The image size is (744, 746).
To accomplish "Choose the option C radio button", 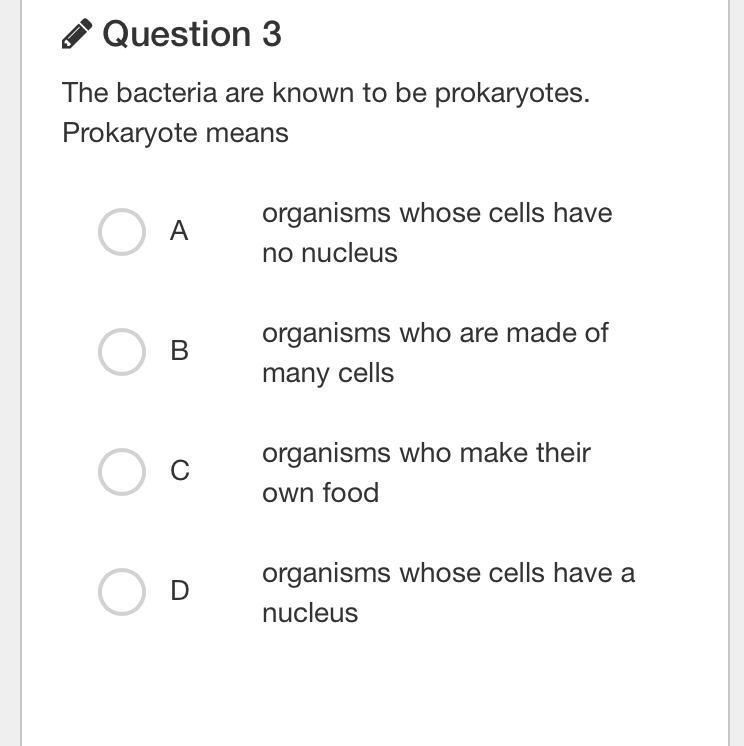I will point(122,471).
